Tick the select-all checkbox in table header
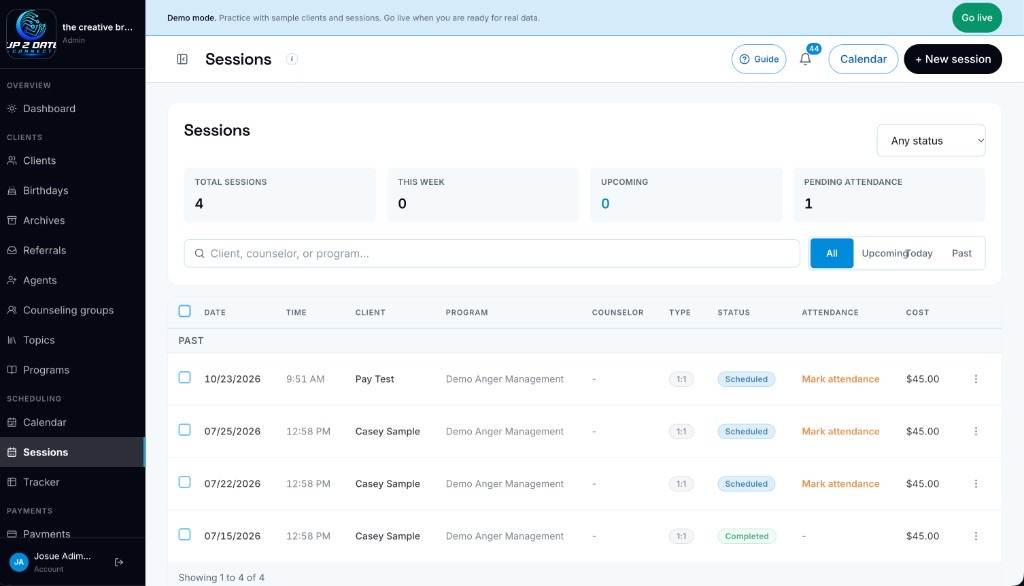Viewport: 1024px width, 586px height. coord(185,311)
